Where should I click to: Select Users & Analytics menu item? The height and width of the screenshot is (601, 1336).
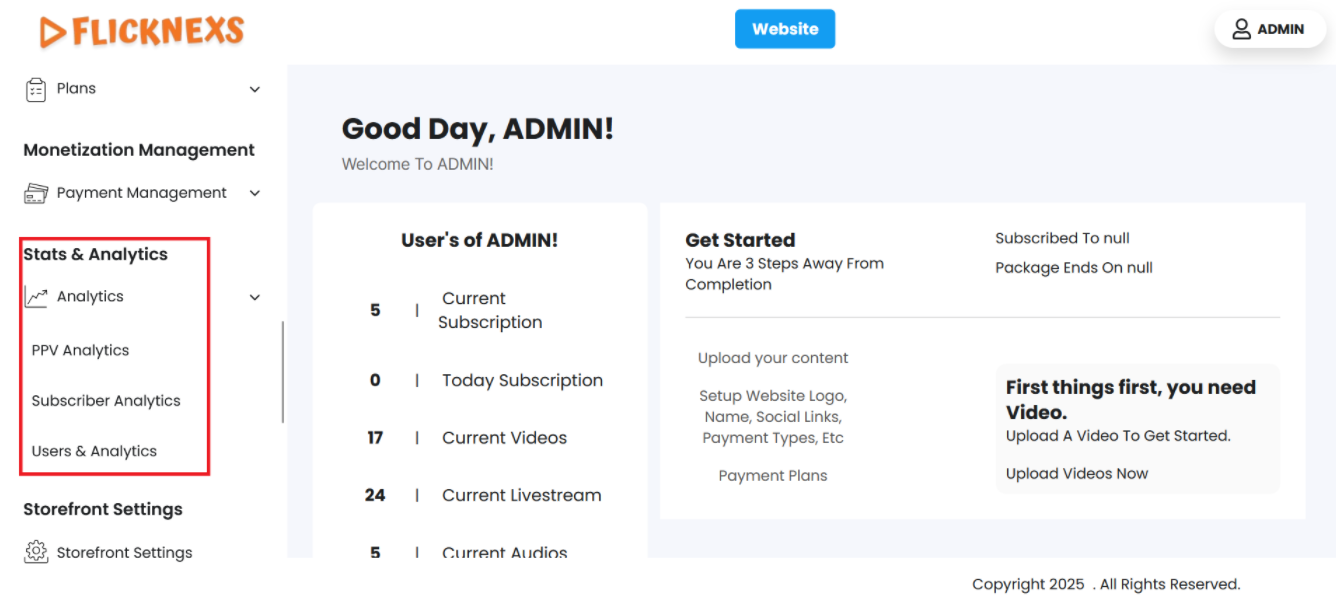[x=94, y=451]
